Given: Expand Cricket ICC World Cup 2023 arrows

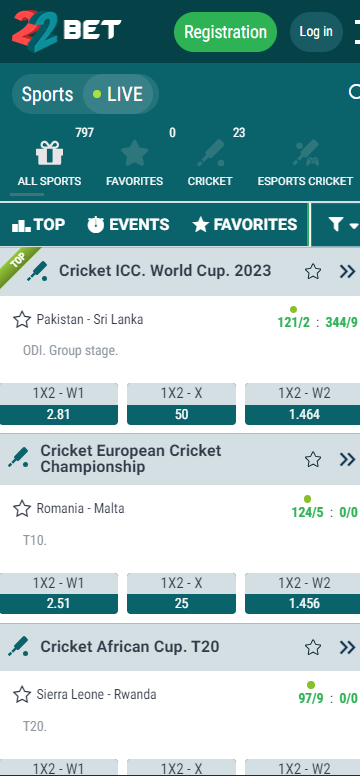Looking at the screenshot, I should [x=348, y=271].
